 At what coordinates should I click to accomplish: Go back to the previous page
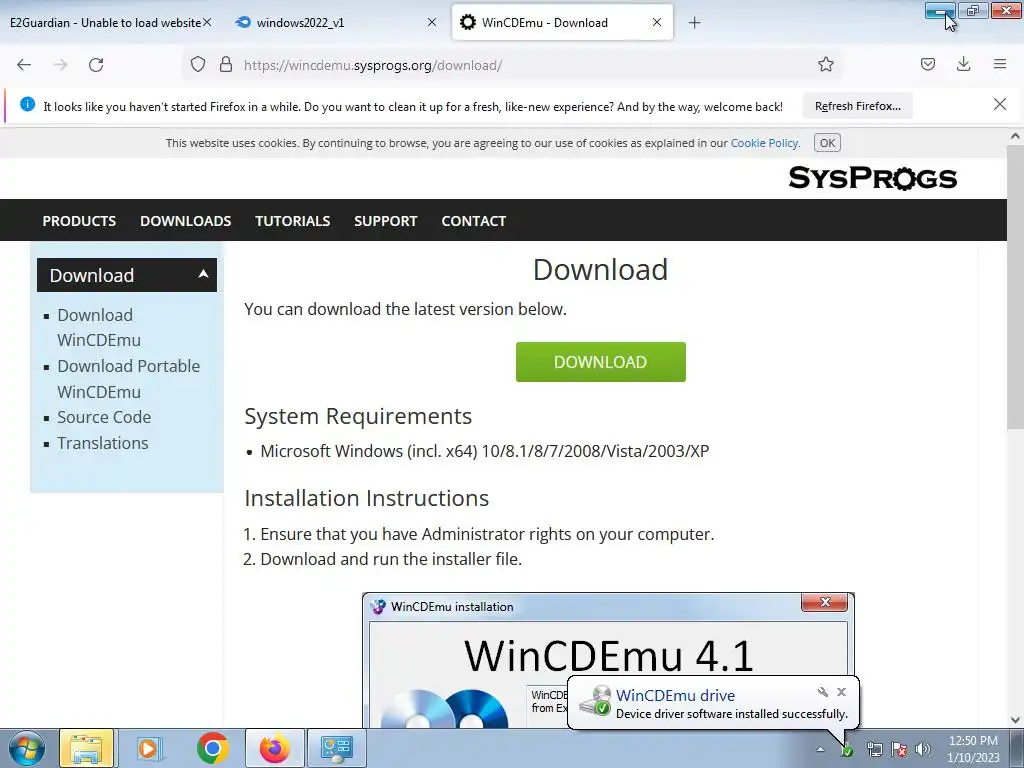click(x=24, y=65)
